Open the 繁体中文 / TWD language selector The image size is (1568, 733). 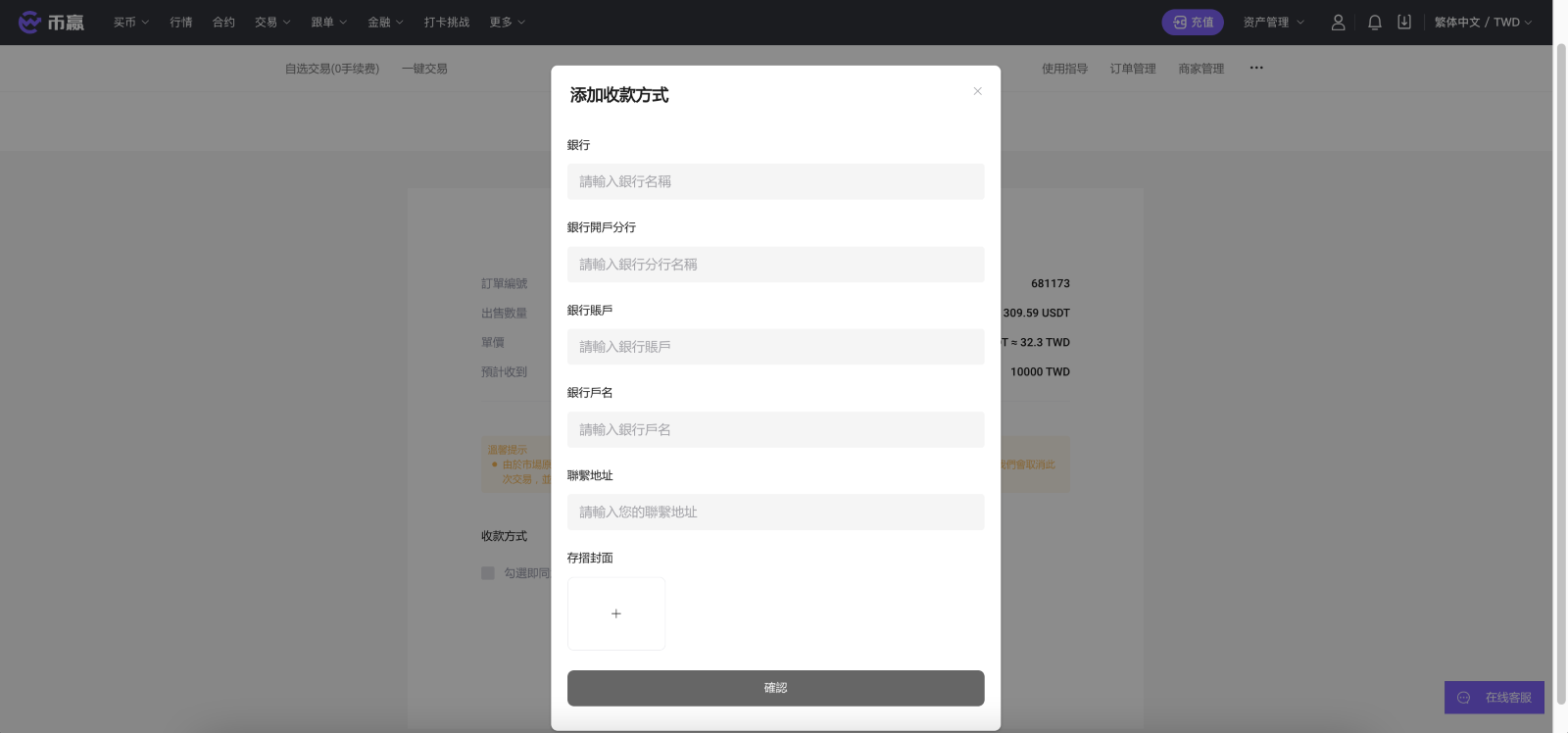(x=1484, y=22)
